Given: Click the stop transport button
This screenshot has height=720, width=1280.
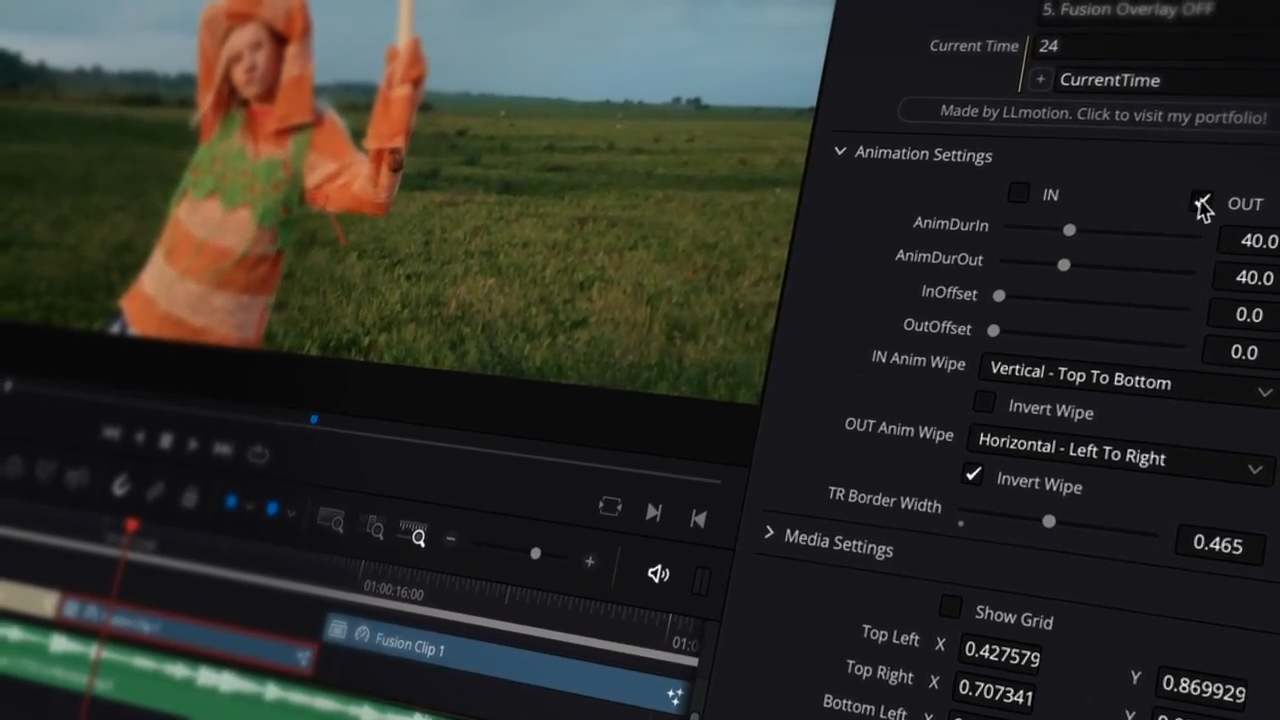Looking at the screenshot, I should coord(165,441).
